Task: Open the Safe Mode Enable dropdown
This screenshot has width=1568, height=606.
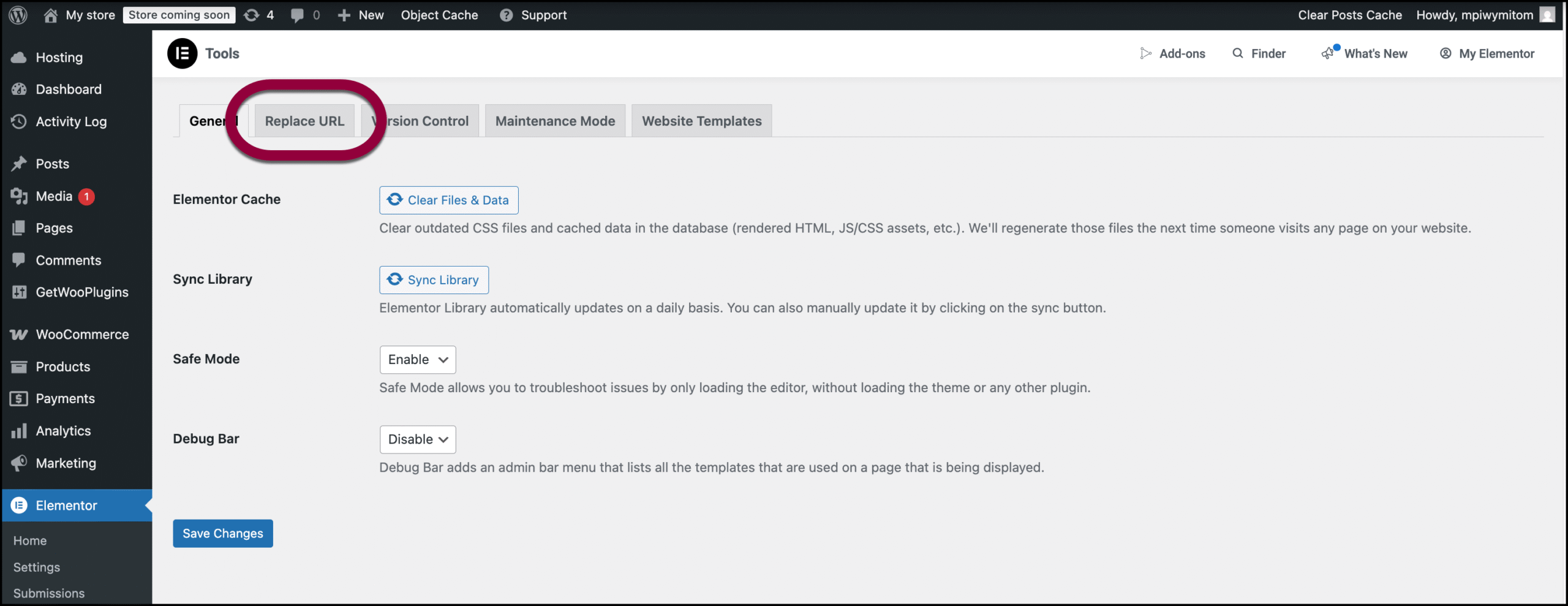Action: point(418,360)
